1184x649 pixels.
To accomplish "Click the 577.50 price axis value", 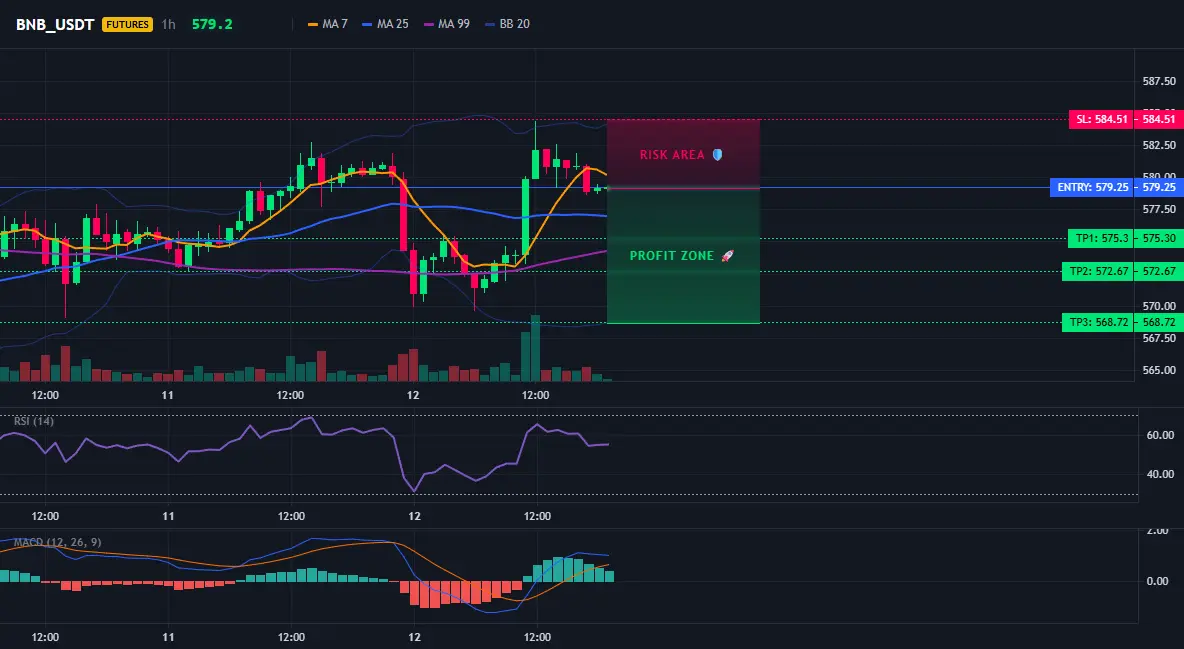I will [1159, 209].
